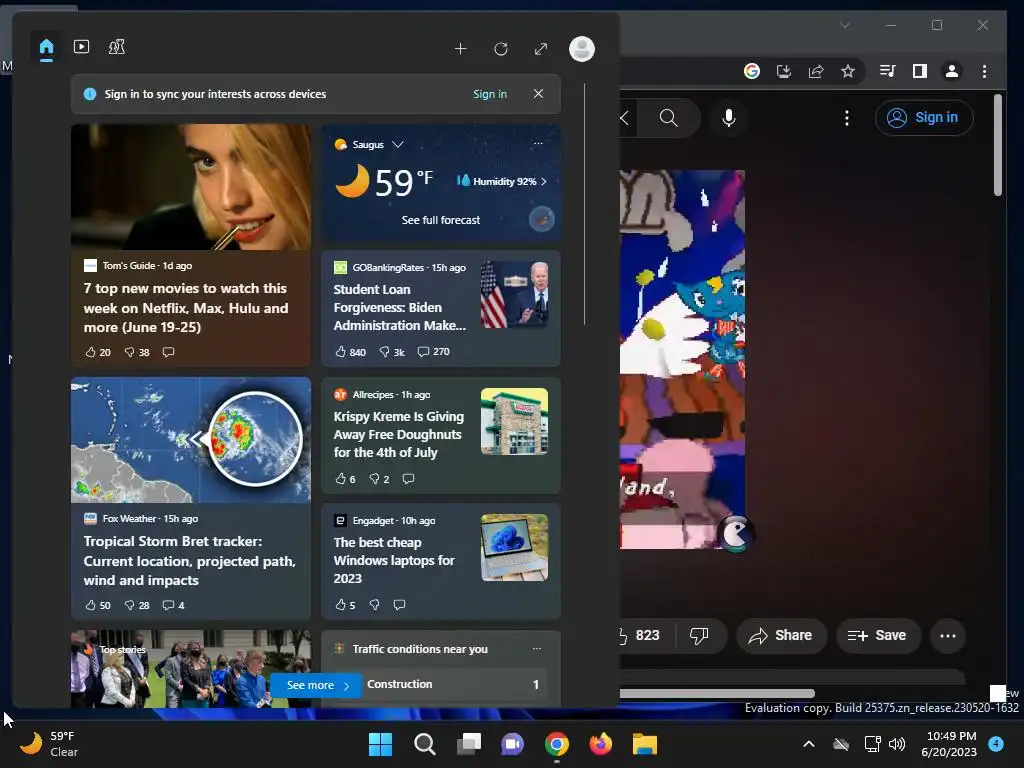1024x768 pixels.
Task: Dislike the YouTube video
Action: pos(699,635)
